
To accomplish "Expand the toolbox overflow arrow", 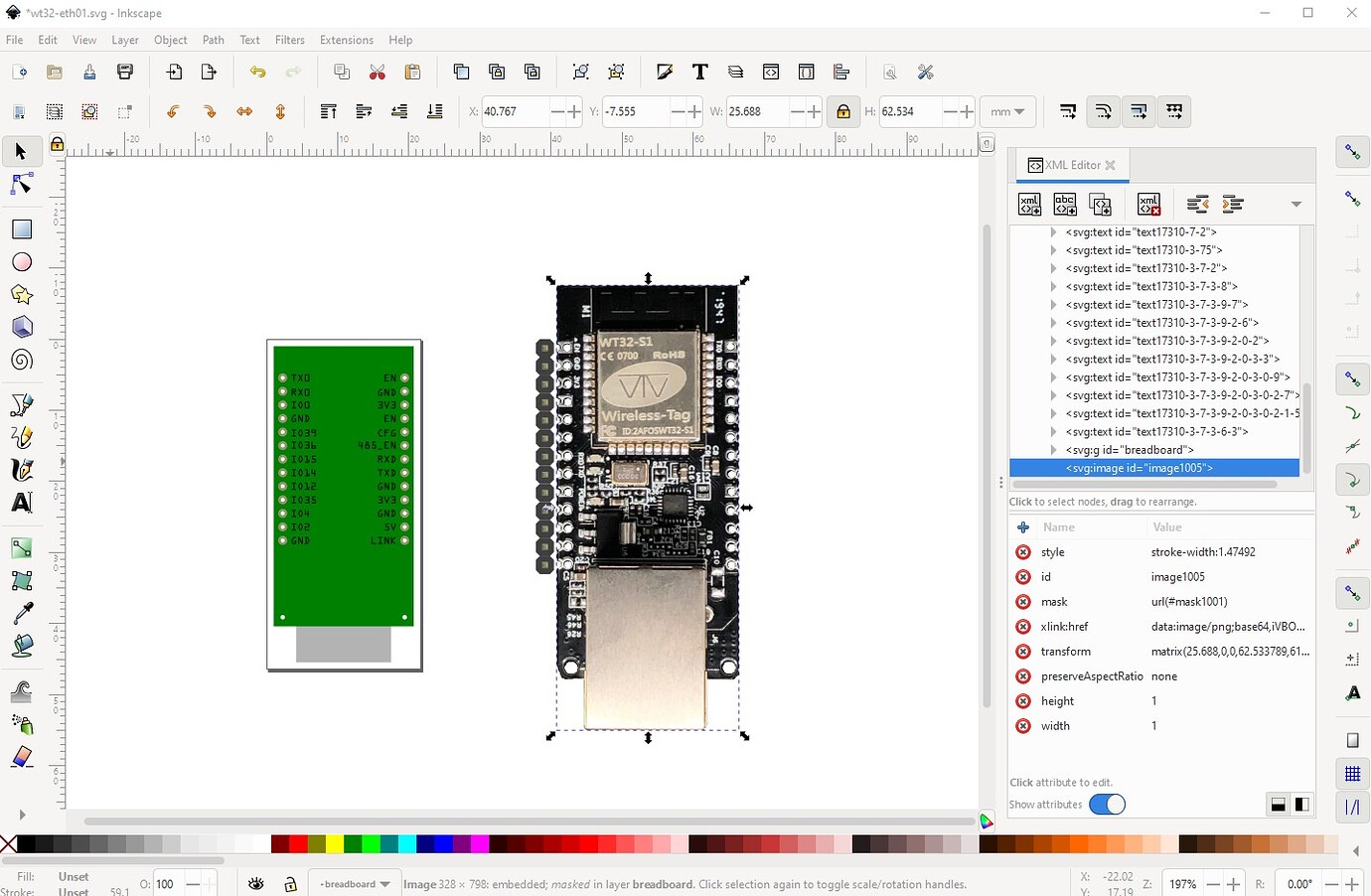I will 21,815.
